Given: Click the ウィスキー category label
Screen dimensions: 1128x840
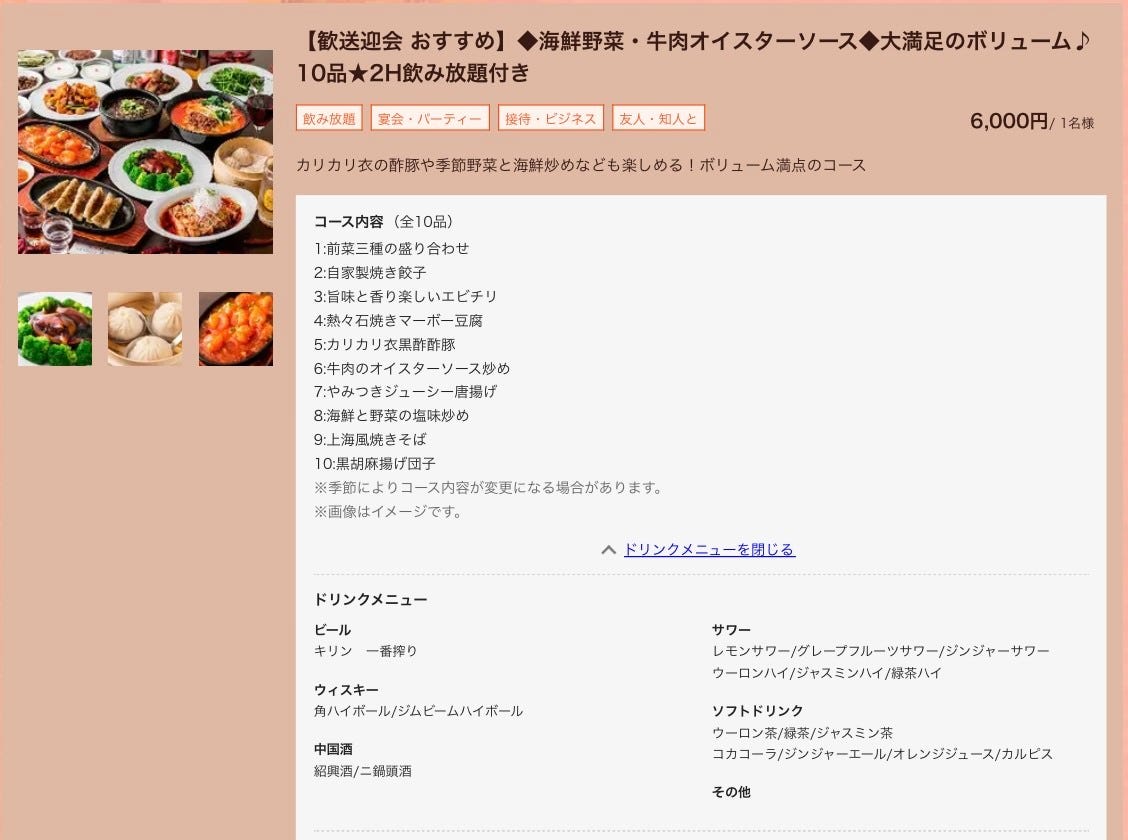Looking at the screenshot, I should click(346, 690).
